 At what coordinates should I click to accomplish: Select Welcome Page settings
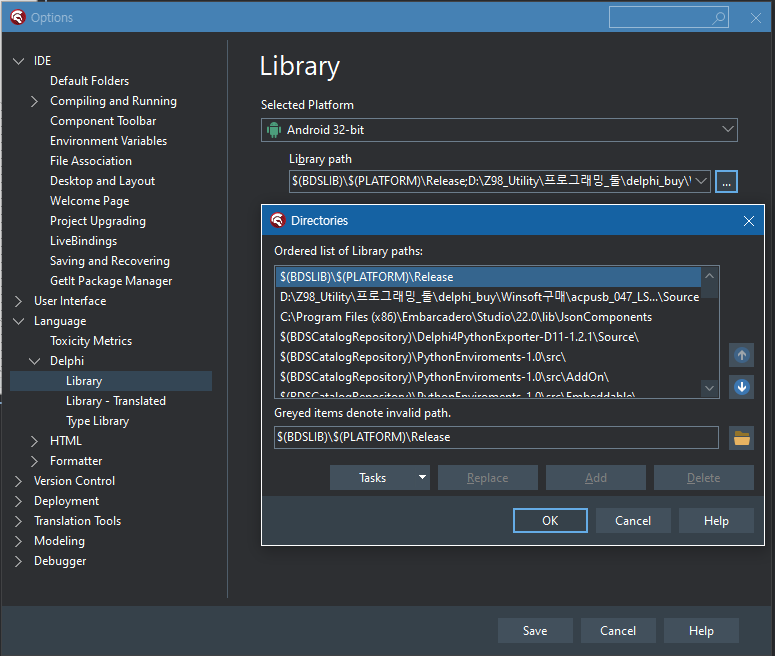coord(89,201)
